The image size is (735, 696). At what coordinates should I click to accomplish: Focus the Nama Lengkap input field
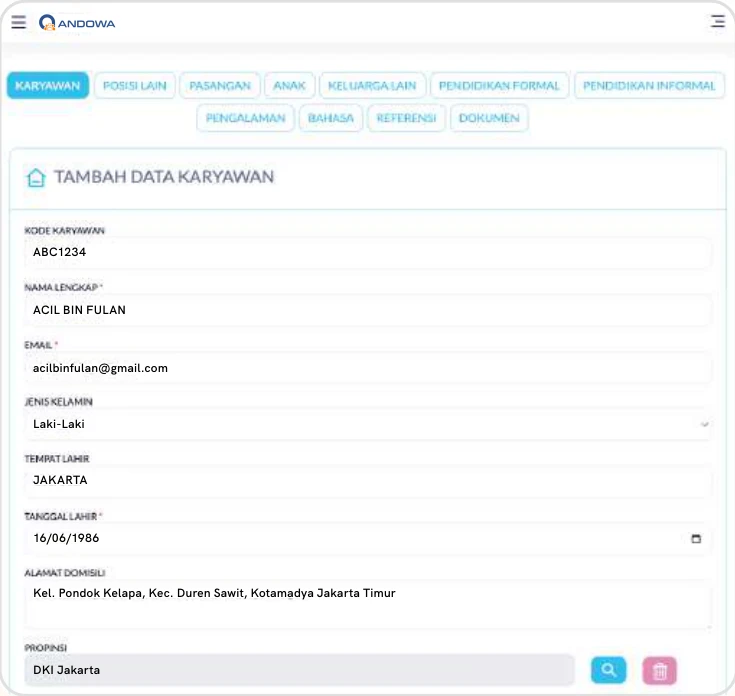[368, 310]
